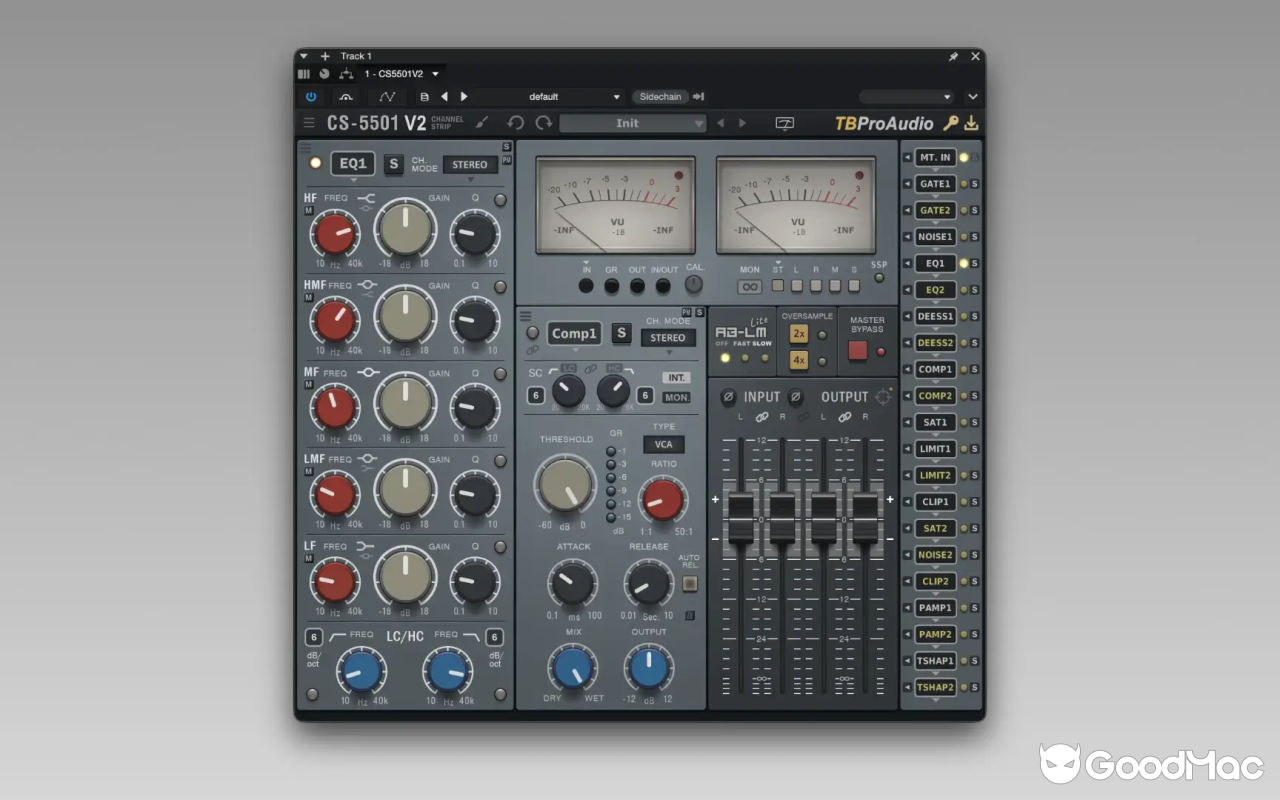The image size is (1280, 800).
Task: Toggle the plugin power bypass icon
Action: click(311, 97)
